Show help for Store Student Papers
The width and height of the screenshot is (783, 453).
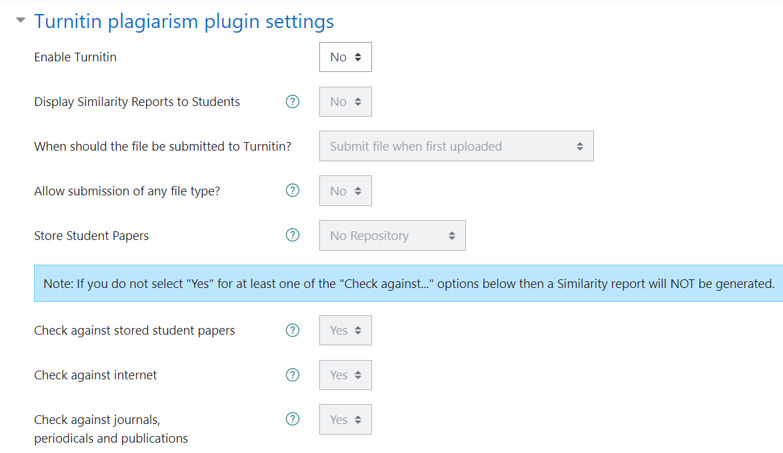[293, 236]
